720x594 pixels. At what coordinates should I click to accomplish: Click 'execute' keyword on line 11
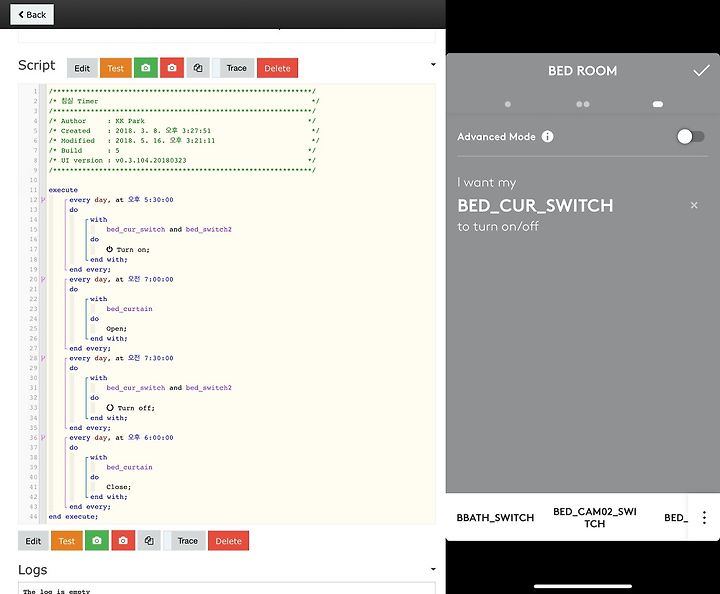(x=63, y=190)
